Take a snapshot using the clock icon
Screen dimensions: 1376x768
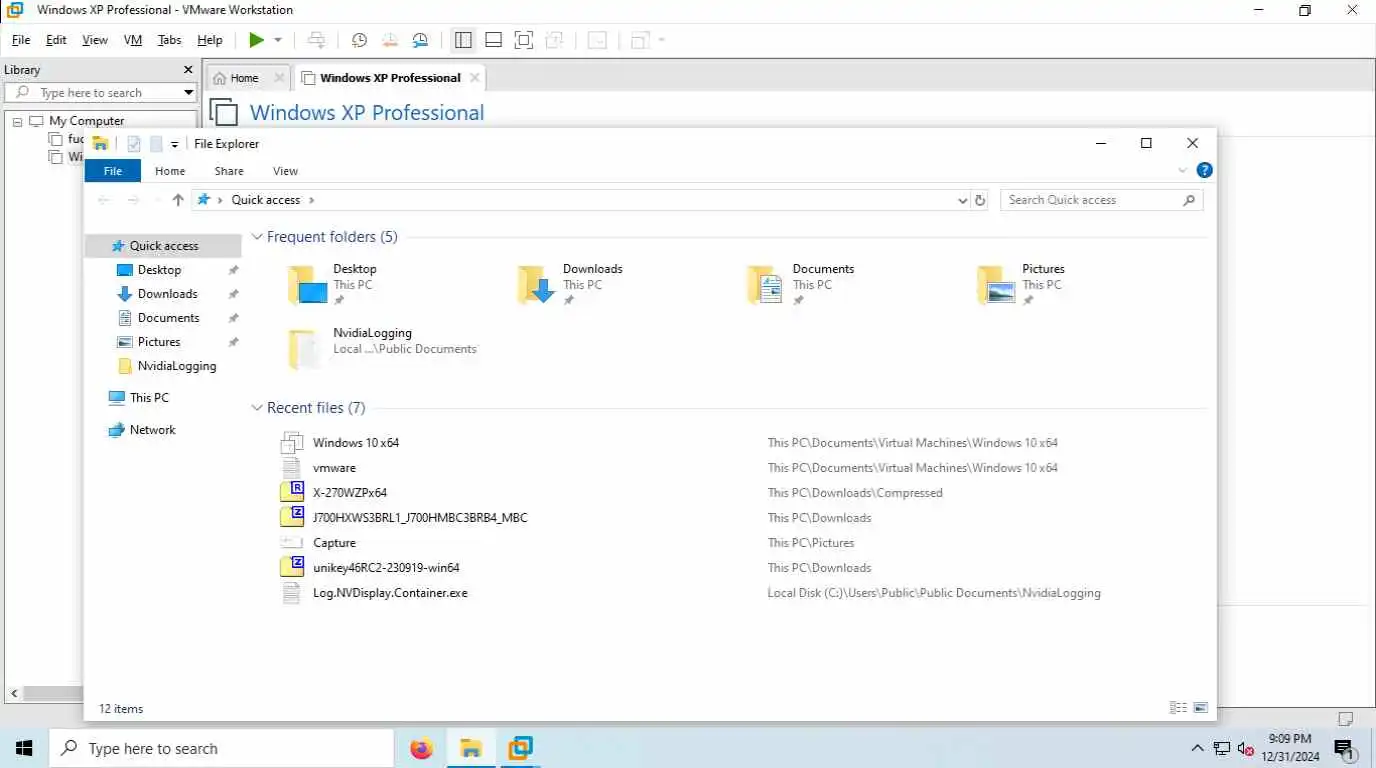pos(359,40)
